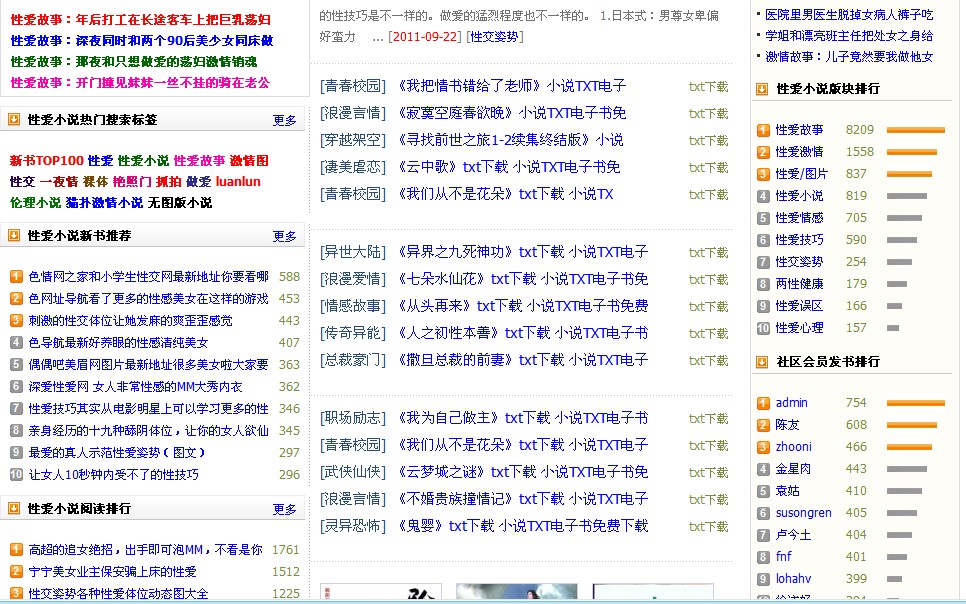The image size is (966, 604).
Task: Click the orange bar in admin's row
Action: [x=915, y=403]
